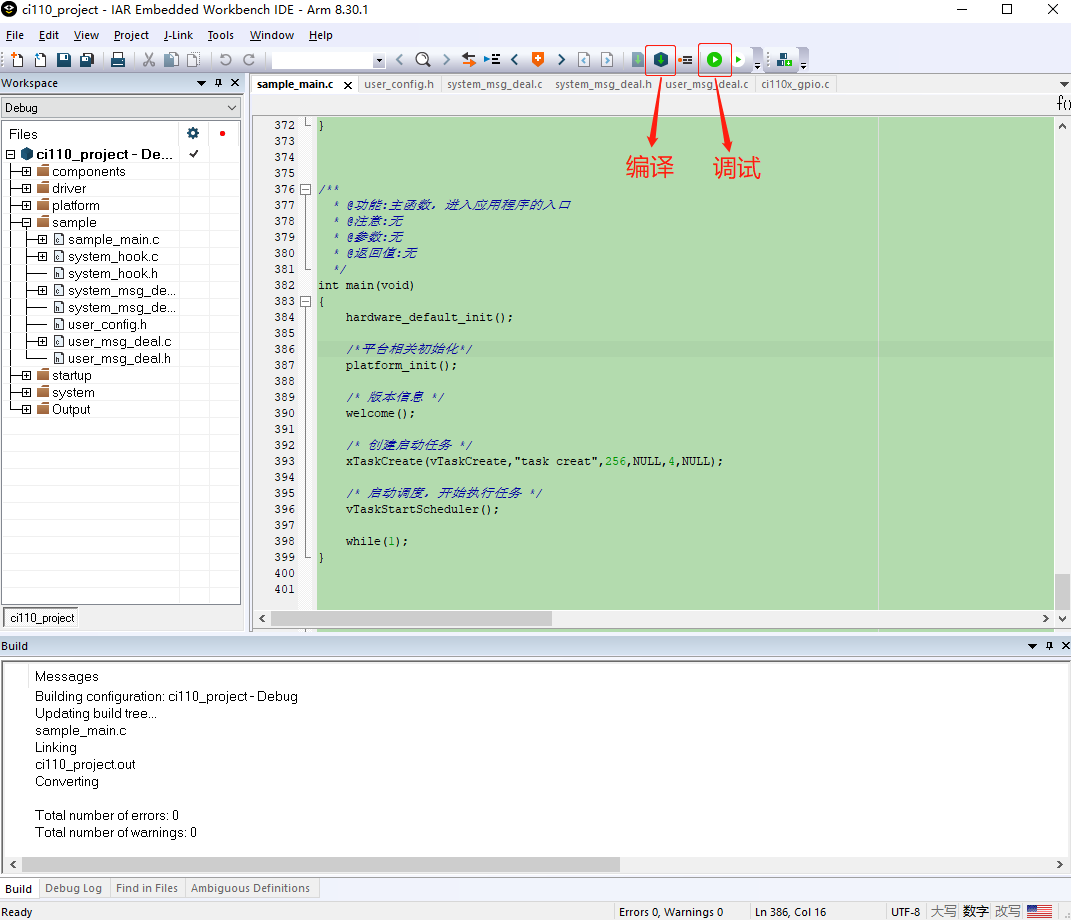The height and width of the screenshot is (920, 1071).
Task: Open the File menu
Action: tap(14, 36)
